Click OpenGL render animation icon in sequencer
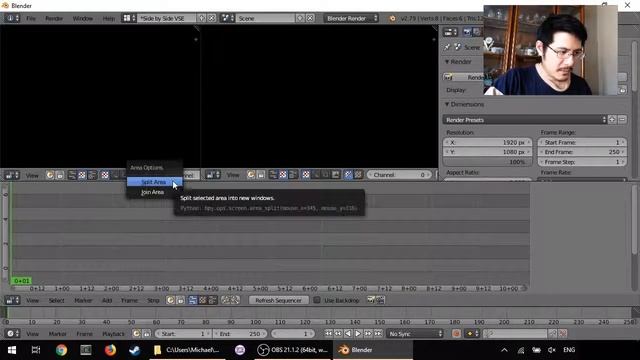The width and height of the screenshot is (640, 360). (x=380, y=300)
